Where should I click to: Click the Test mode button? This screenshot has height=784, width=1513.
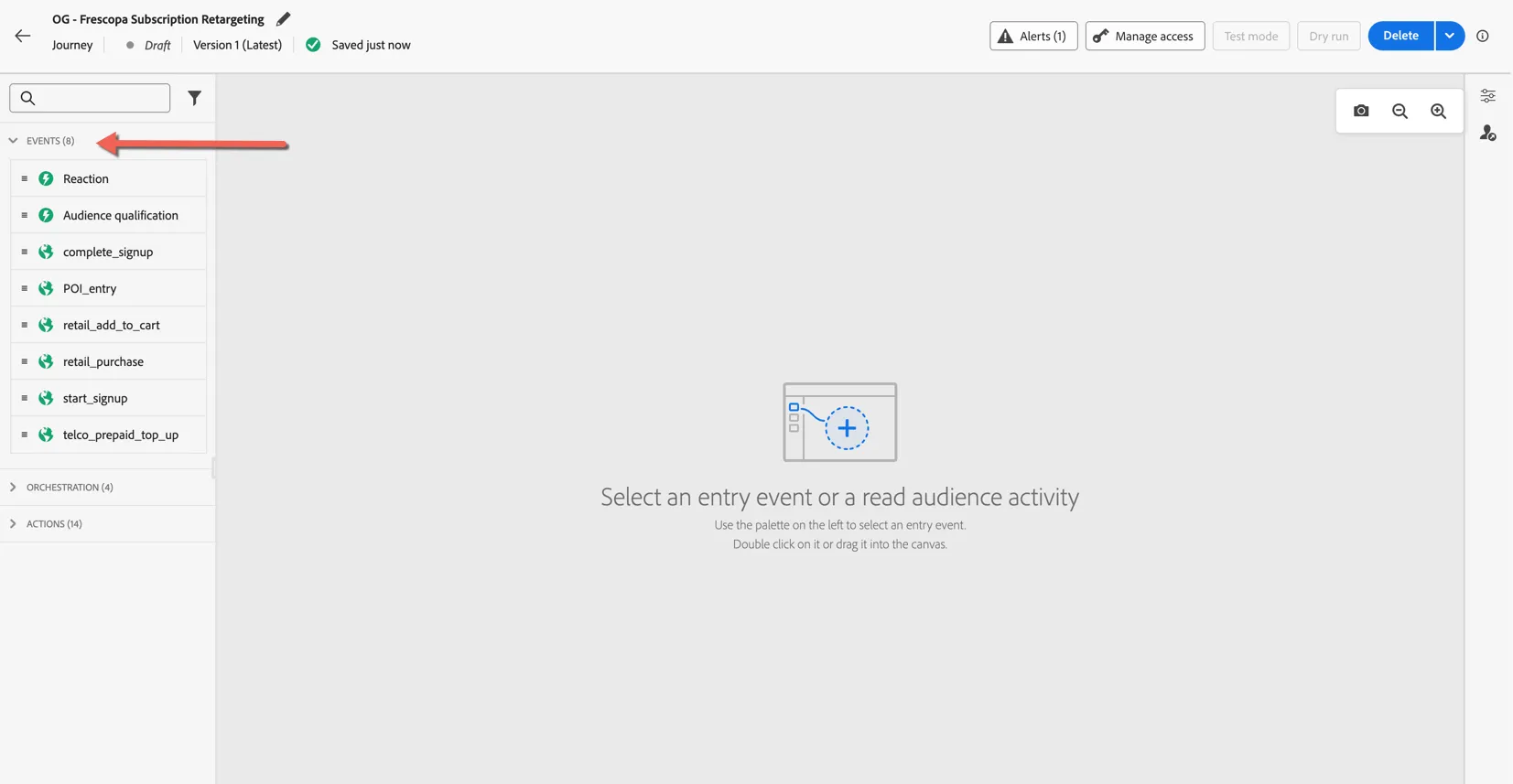click(1250, 36)
